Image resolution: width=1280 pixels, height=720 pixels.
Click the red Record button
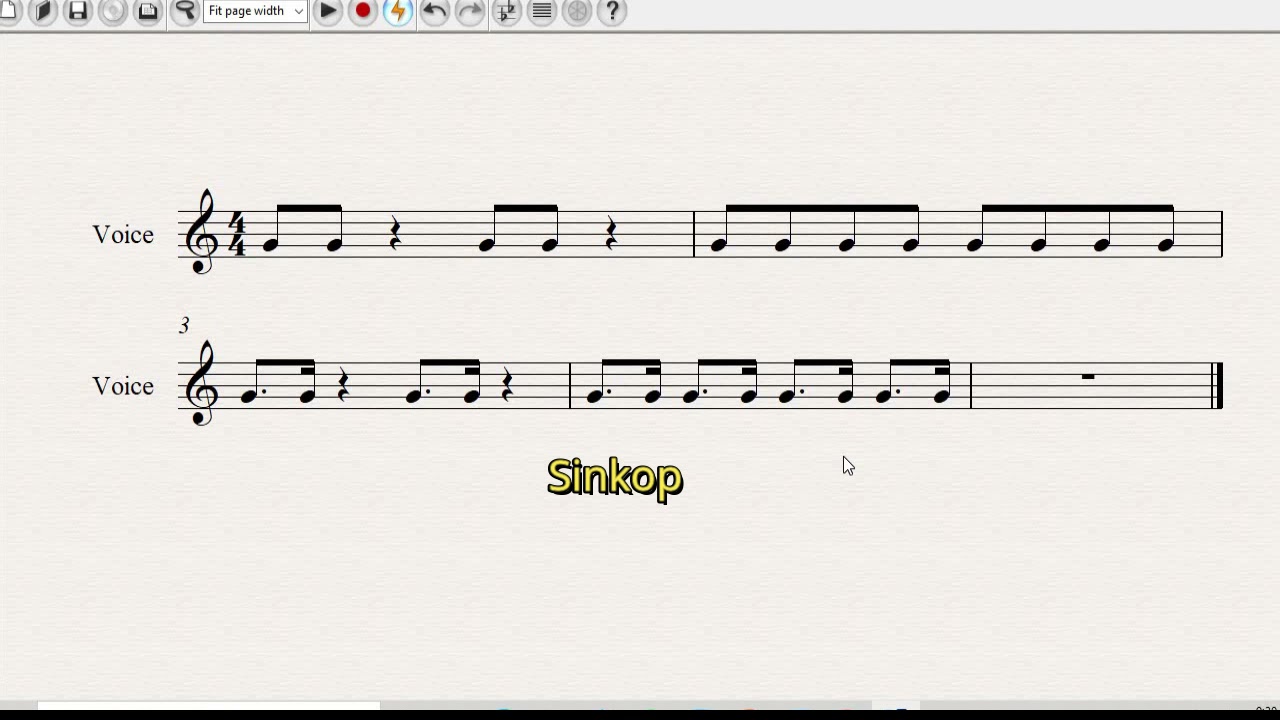coord(363,10)
